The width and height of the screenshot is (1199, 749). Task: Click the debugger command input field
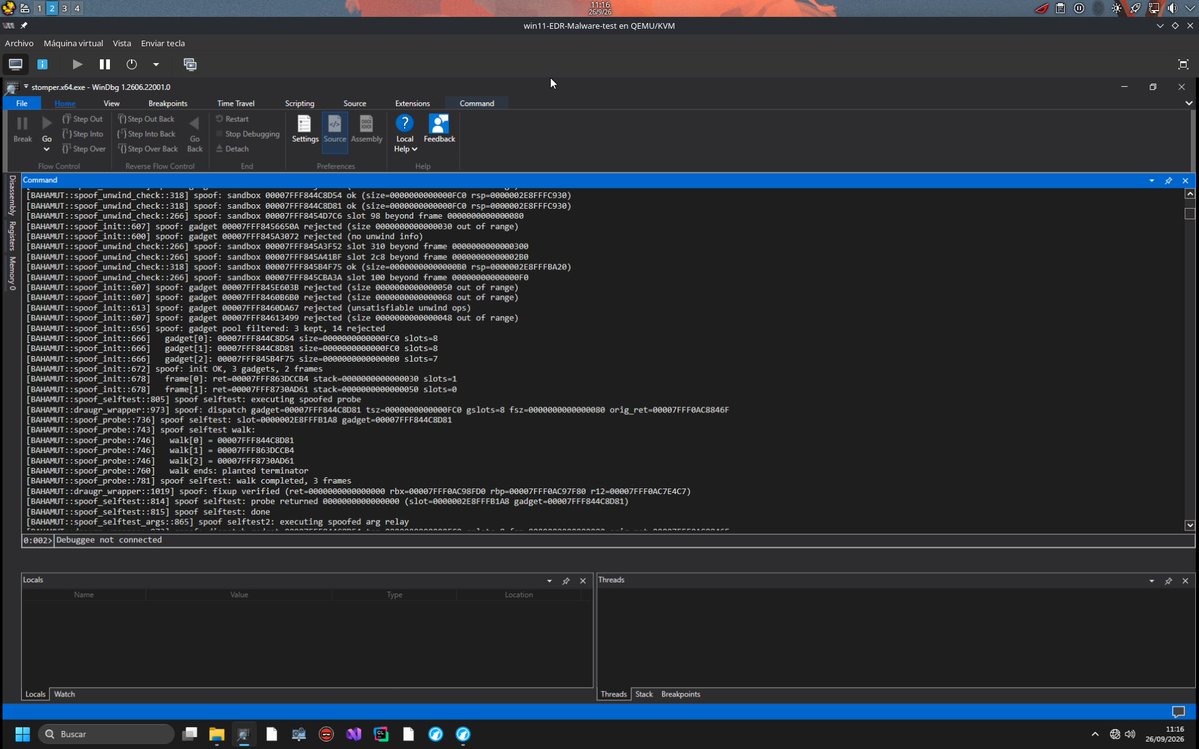point(624,540)
